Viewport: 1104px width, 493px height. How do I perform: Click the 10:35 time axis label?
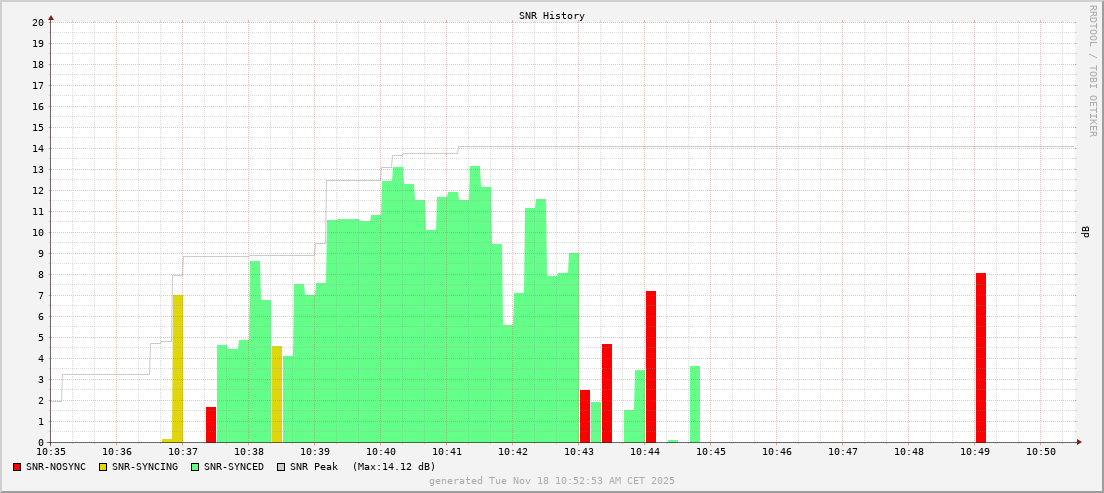[50, 452]
